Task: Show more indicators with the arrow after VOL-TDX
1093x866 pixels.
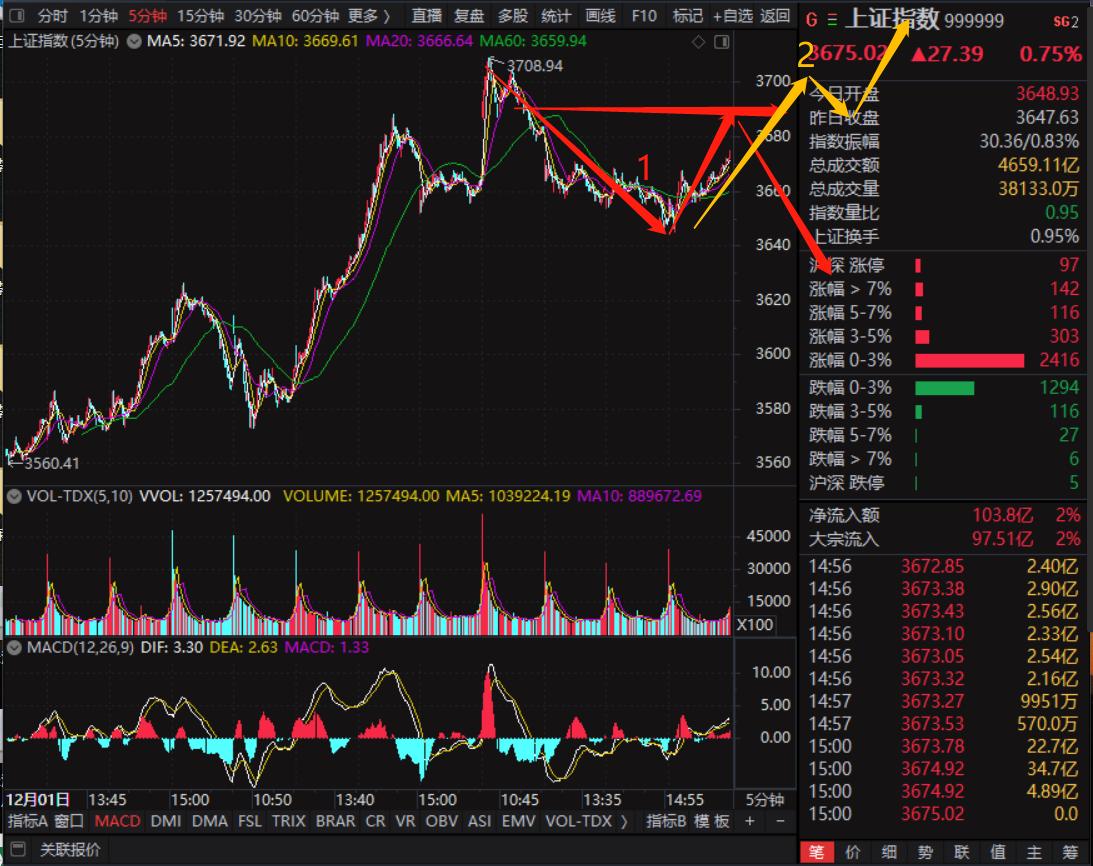Action: point(624,821)
